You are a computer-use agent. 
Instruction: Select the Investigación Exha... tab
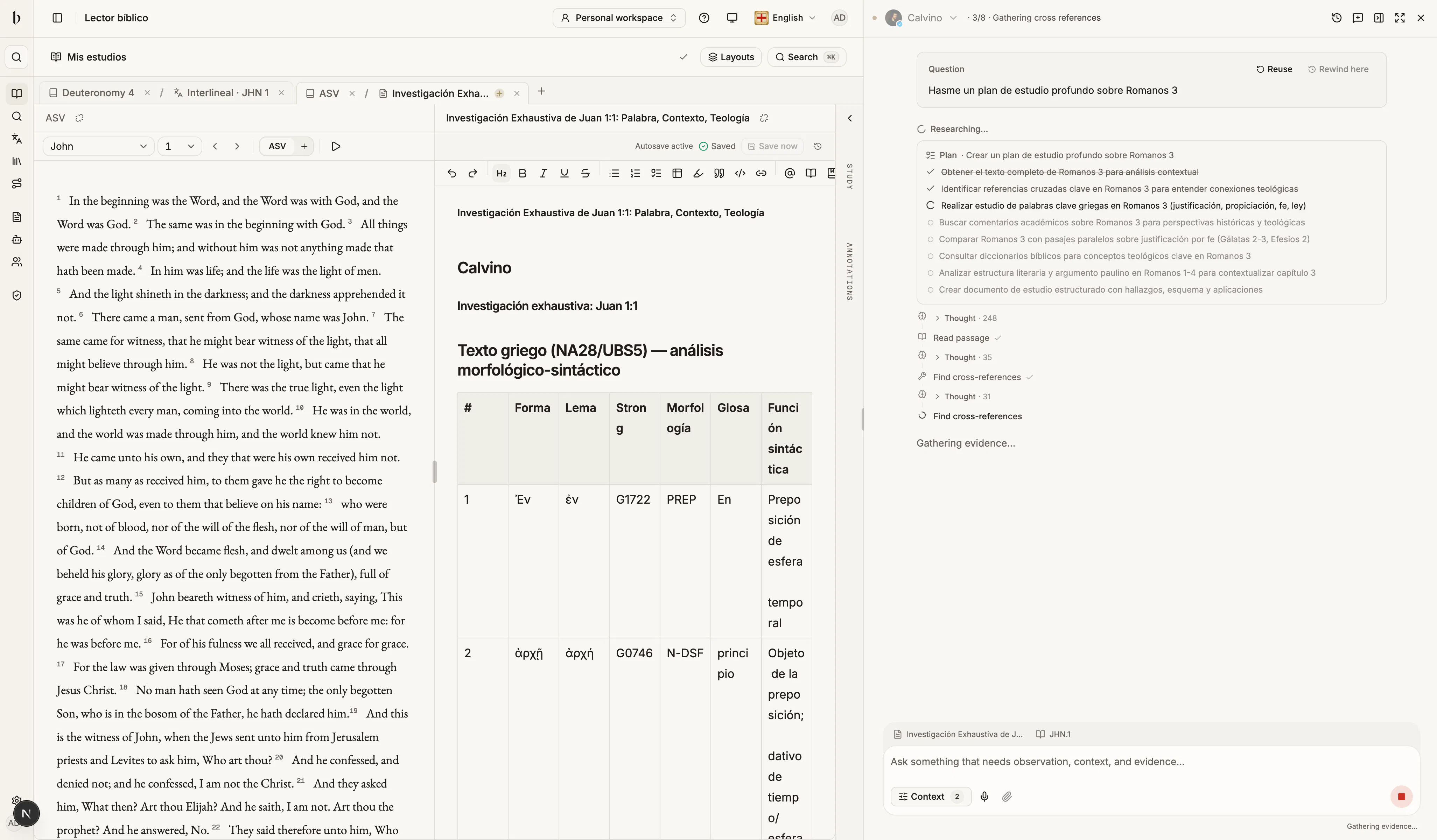(435, 93)
